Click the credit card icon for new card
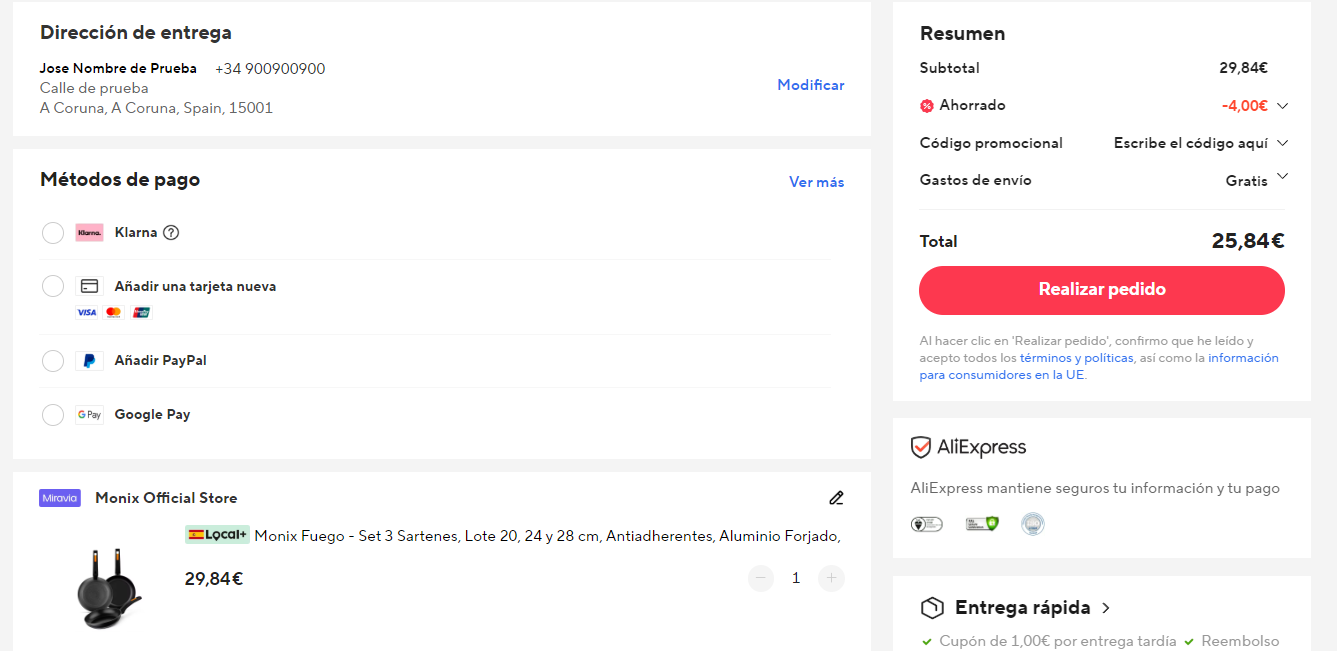Viewport: 1337px width, 651px height. (89, 286)
